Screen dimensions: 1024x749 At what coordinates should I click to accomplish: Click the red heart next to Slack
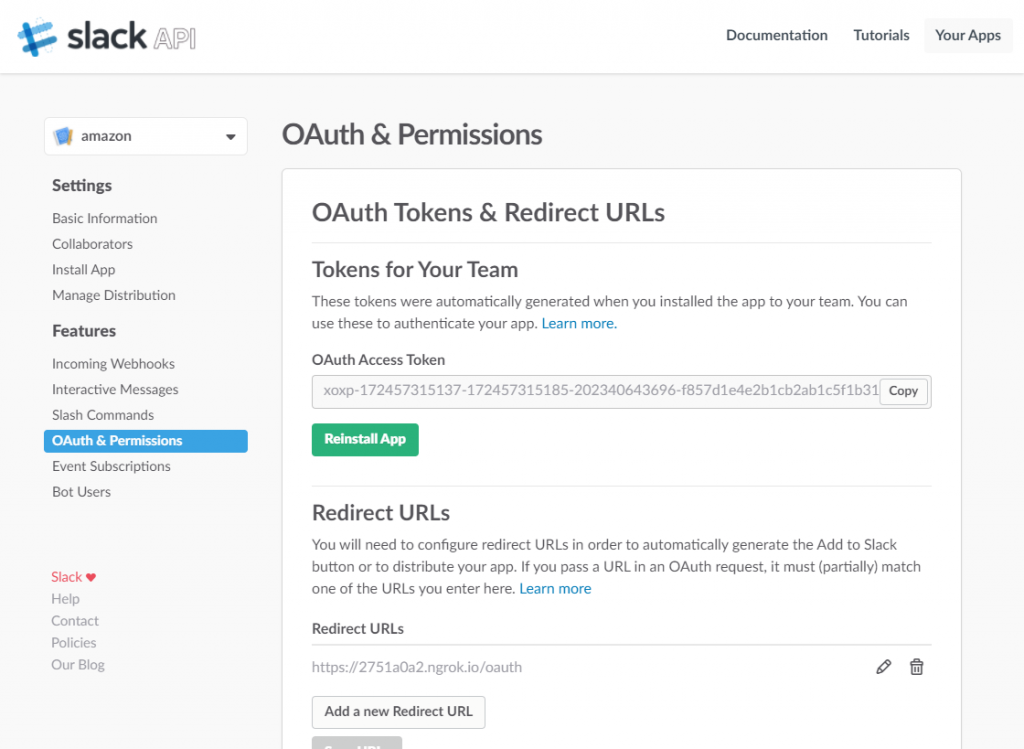(91, 577)
